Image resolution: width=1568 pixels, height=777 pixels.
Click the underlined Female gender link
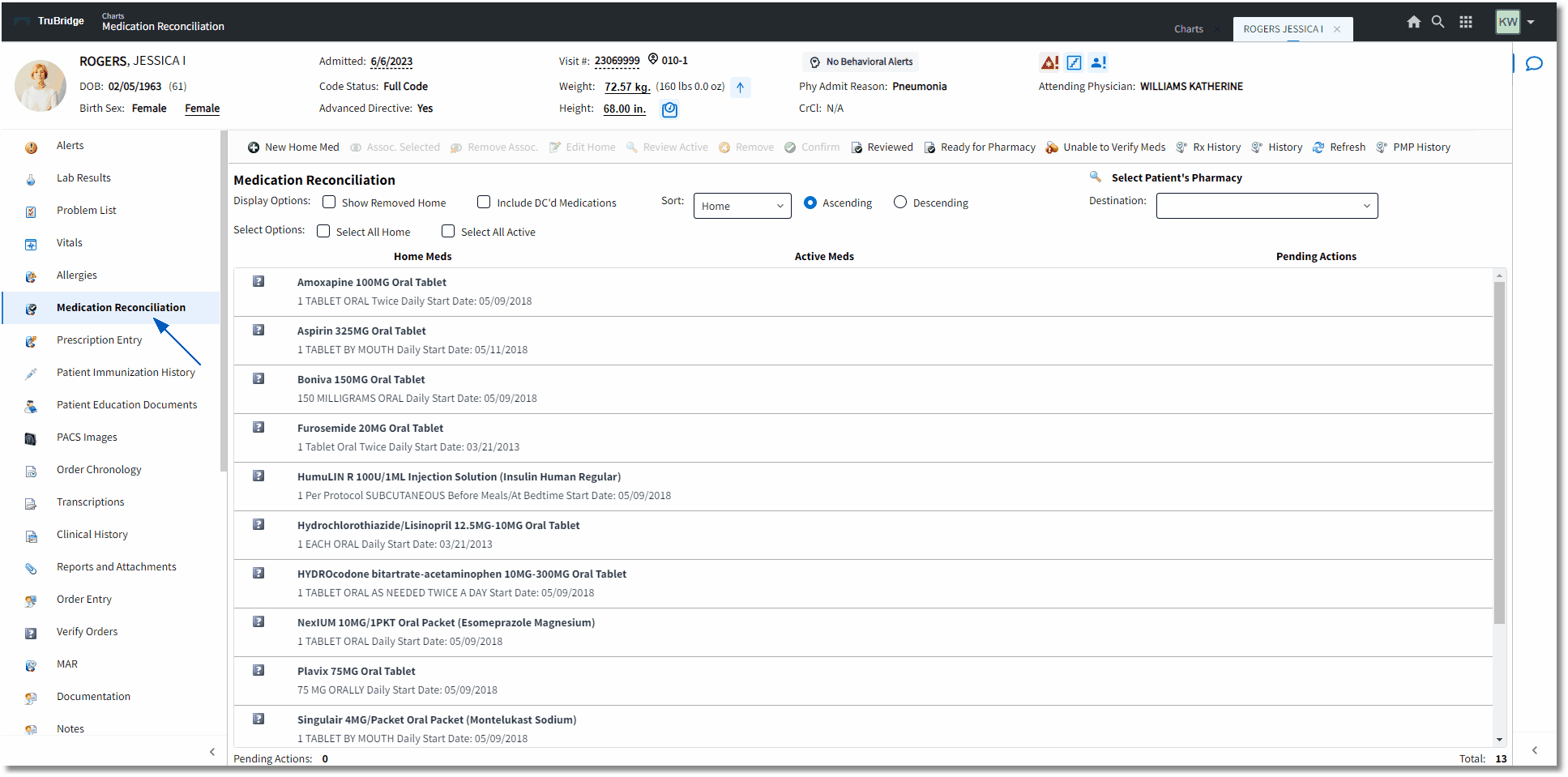click(x=203, y=109)
